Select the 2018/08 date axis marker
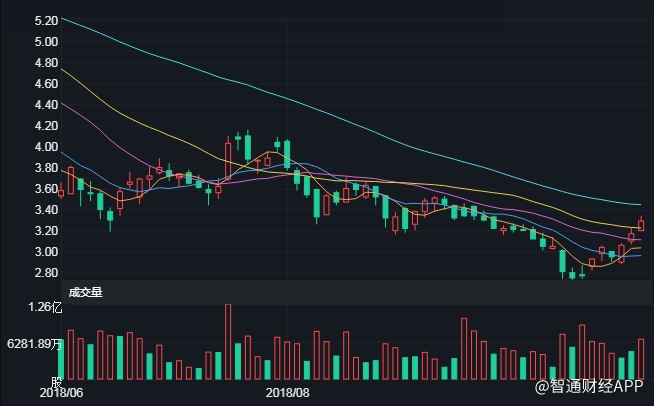The height and width of the screenshot is (406, 654). click(288, 393)
